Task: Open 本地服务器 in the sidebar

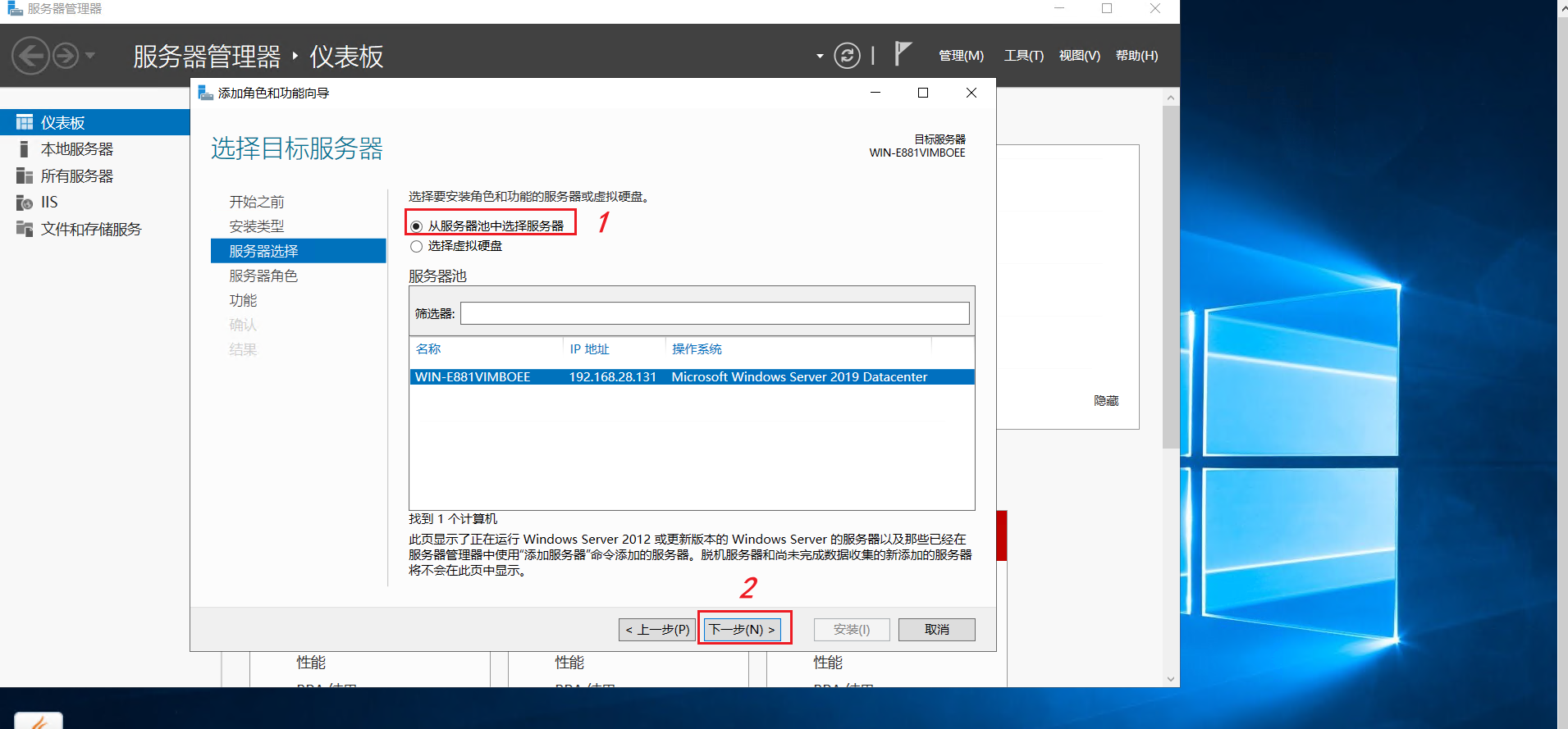Action: pyautogui.click(x=77, y=149)
